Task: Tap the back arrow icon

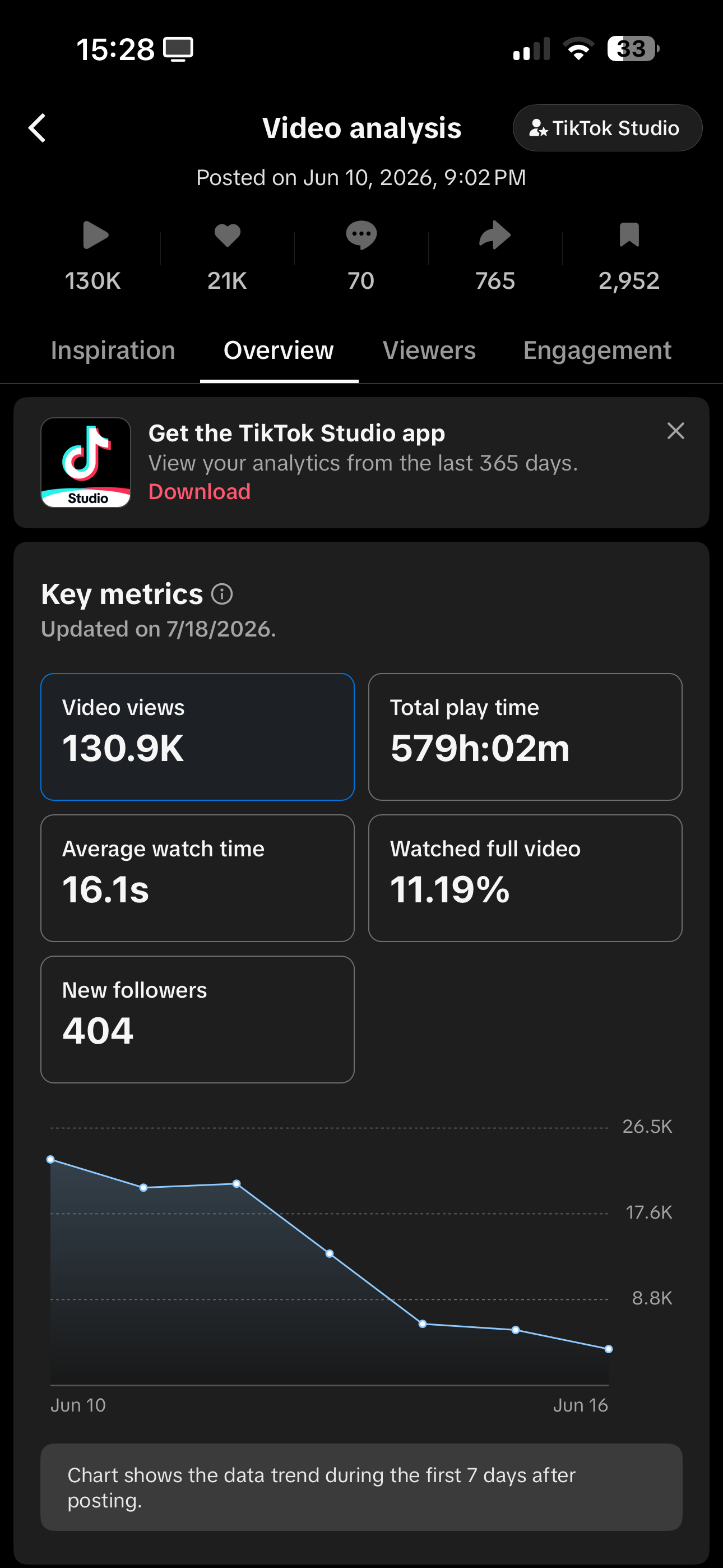Action: (37, 128)
